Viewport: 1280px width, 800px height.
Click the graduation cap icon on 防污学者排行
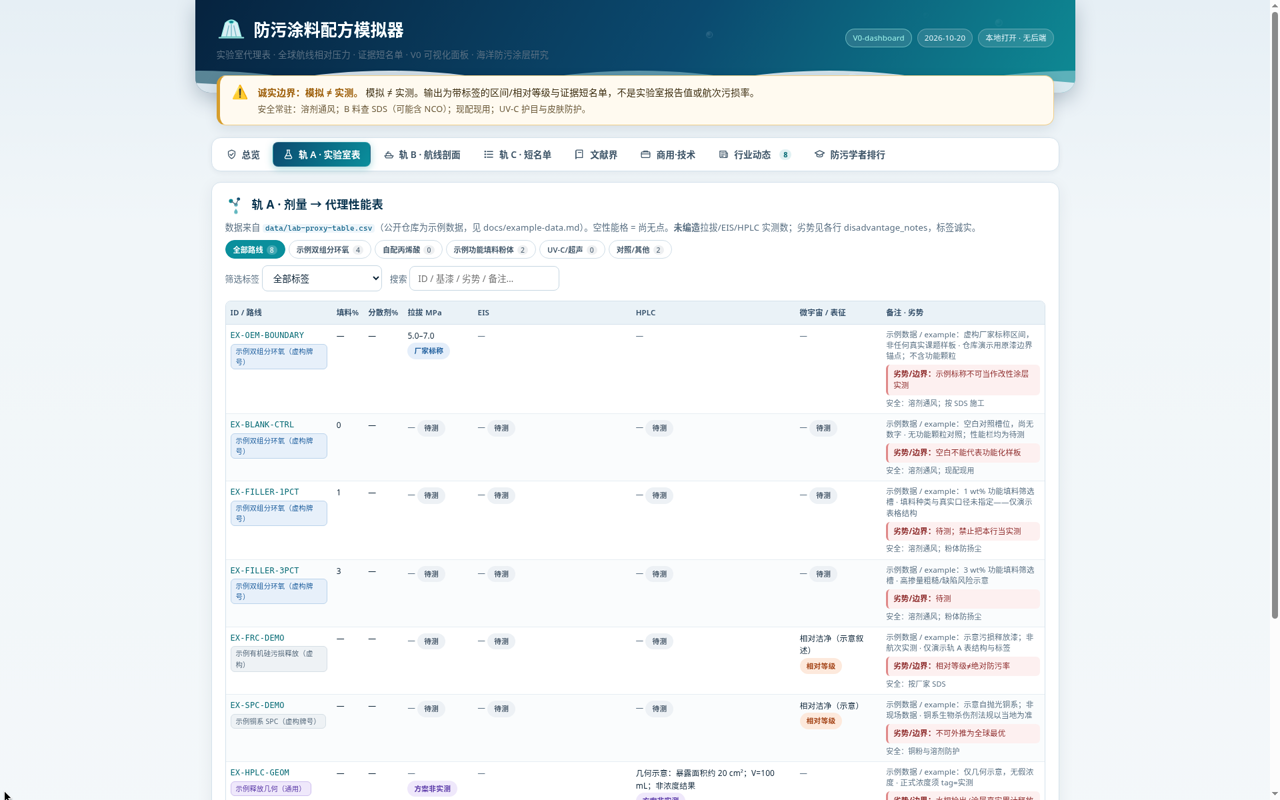(819, 155)
